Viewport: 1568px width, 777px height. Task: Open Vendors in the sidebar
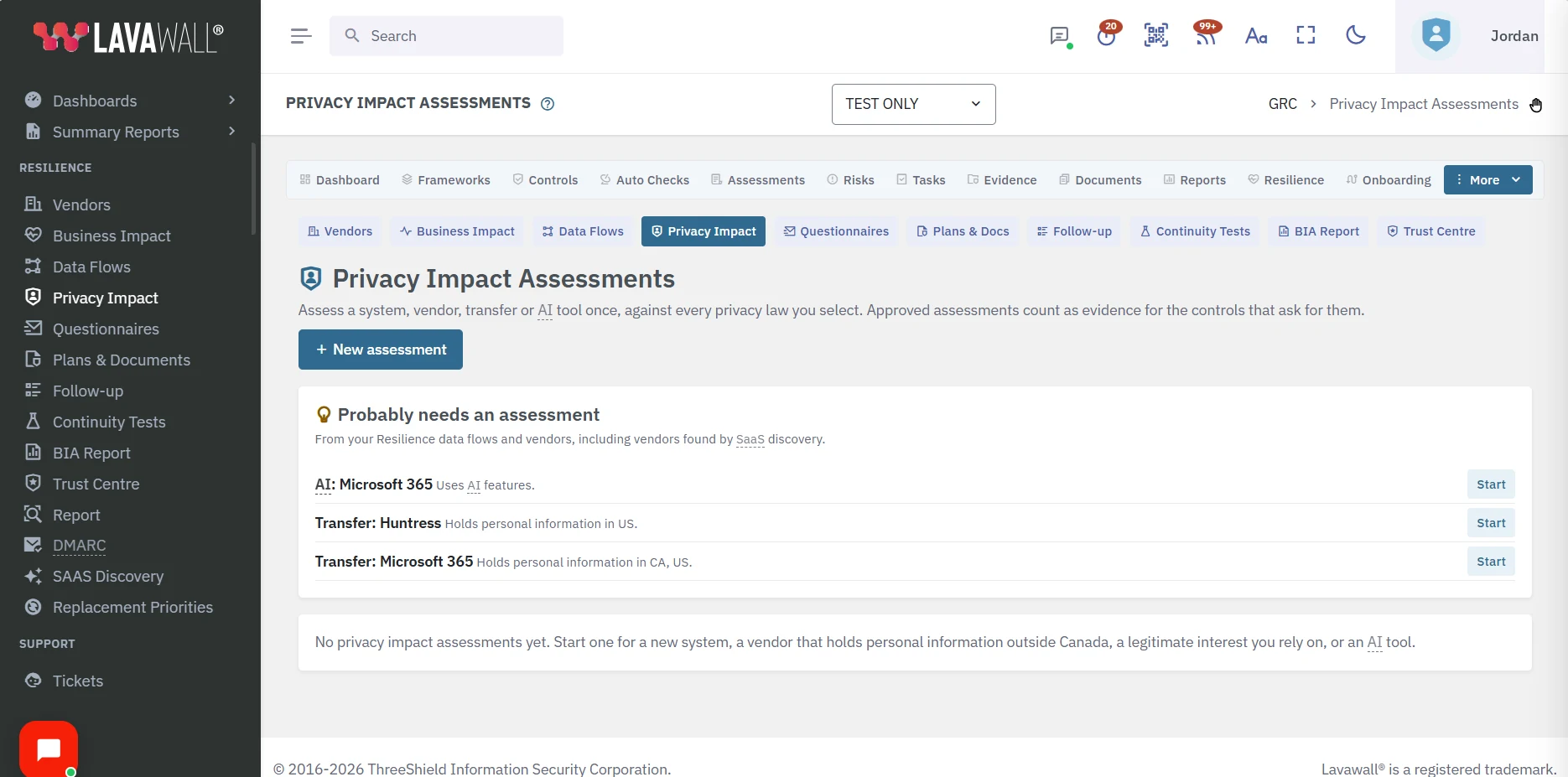click(81, 205)
